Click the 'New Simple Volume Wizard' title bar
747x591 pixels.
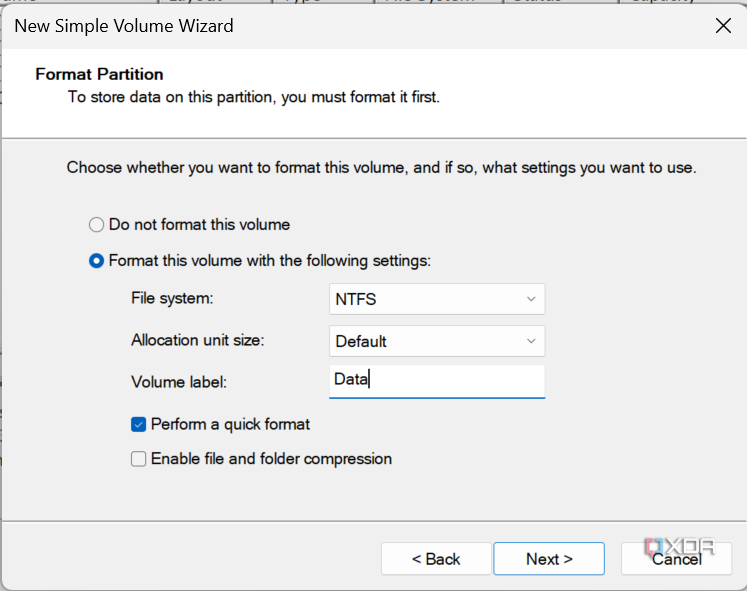(300, 26)
